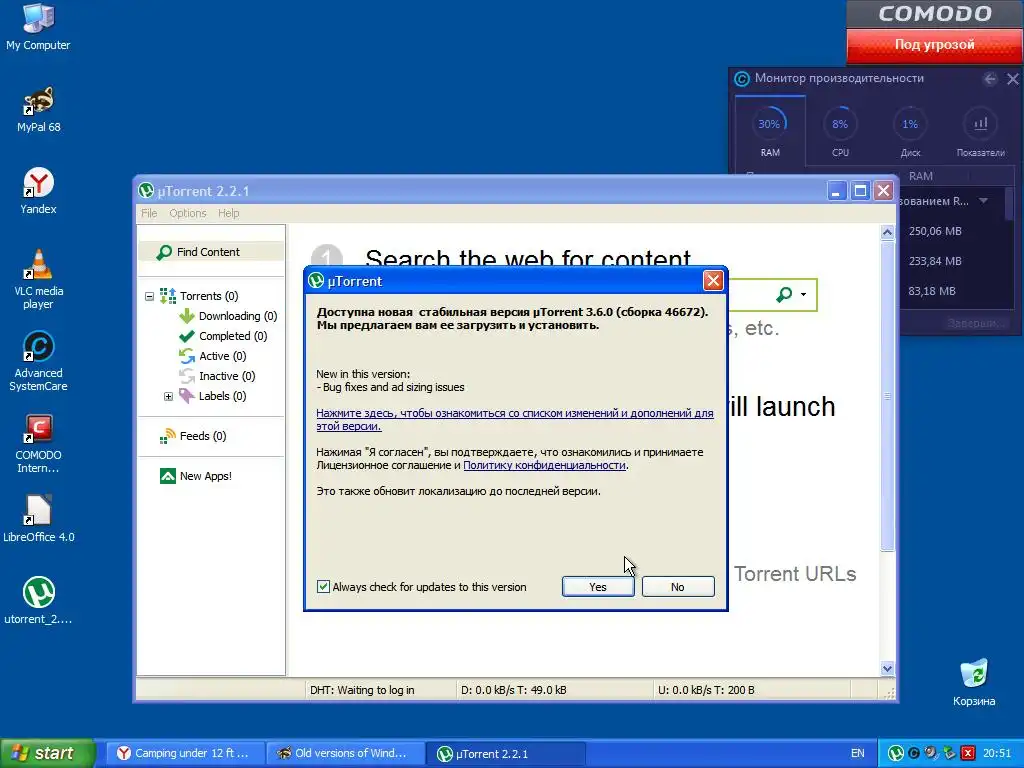This screenshot has width=1024, height=768.
Task: Click the Advanced SystemCare tray icon
Action: (x=914, y=753)
